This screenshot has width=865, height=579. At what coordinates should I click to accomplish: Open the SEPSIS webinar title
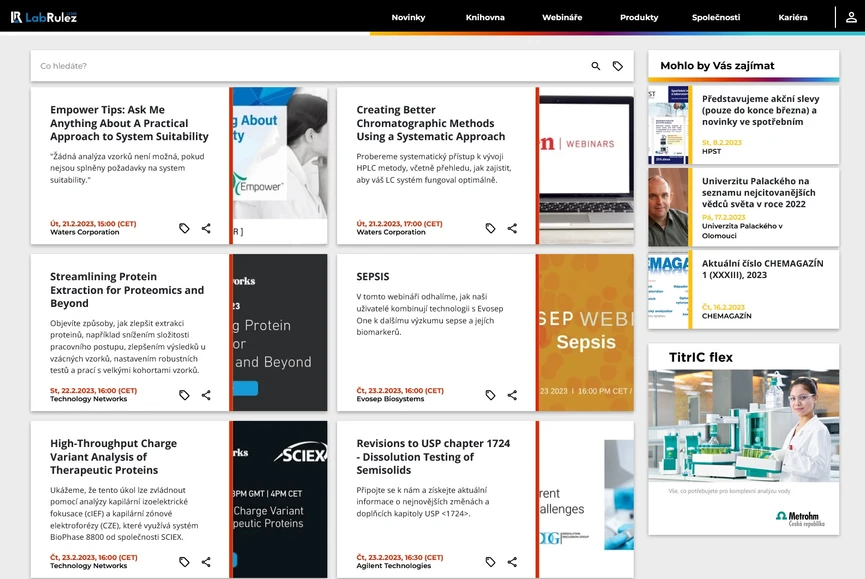point(372,277)
